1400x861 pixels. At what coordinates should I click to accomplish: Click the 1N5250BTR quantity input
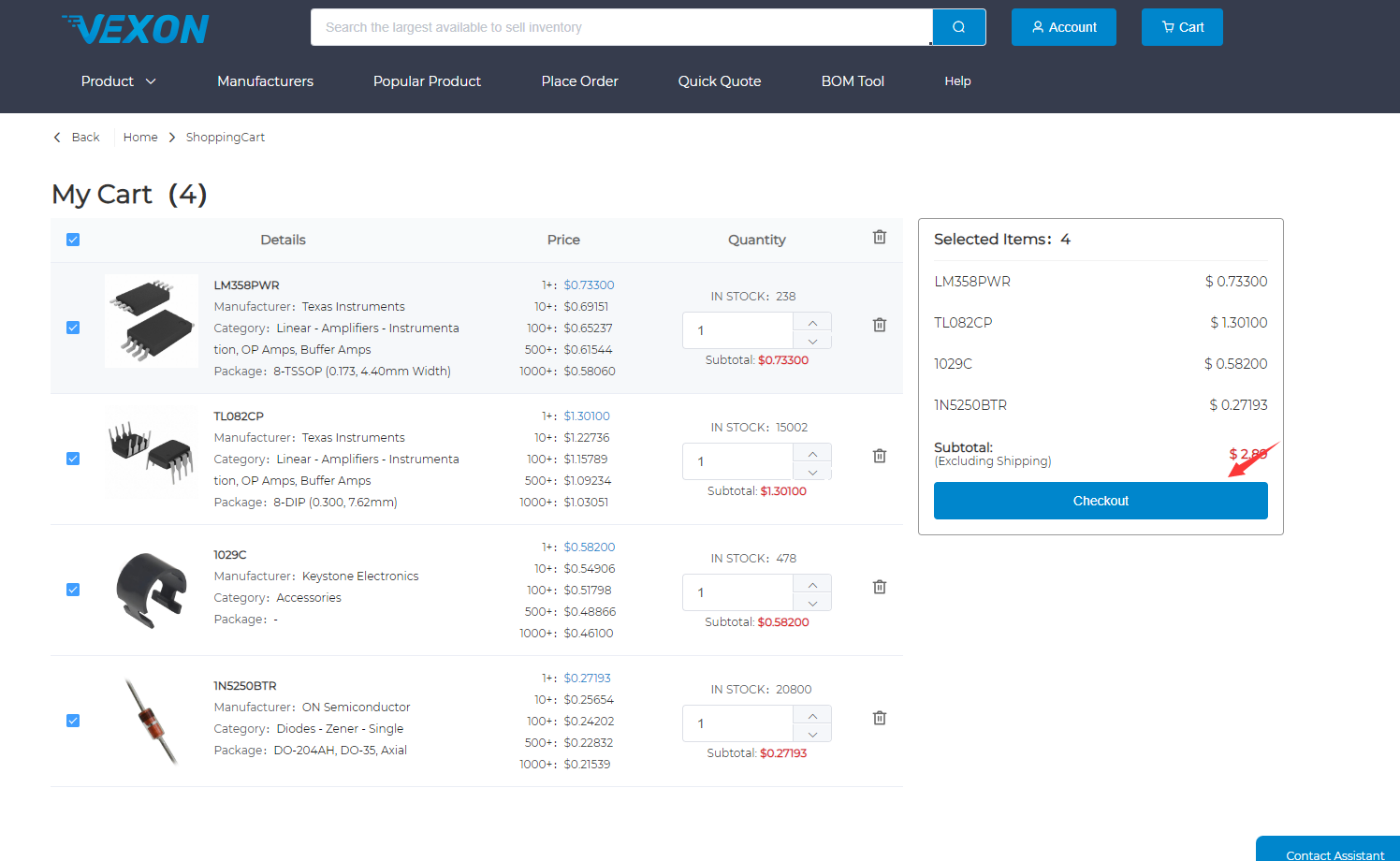(x=738, y=723)
